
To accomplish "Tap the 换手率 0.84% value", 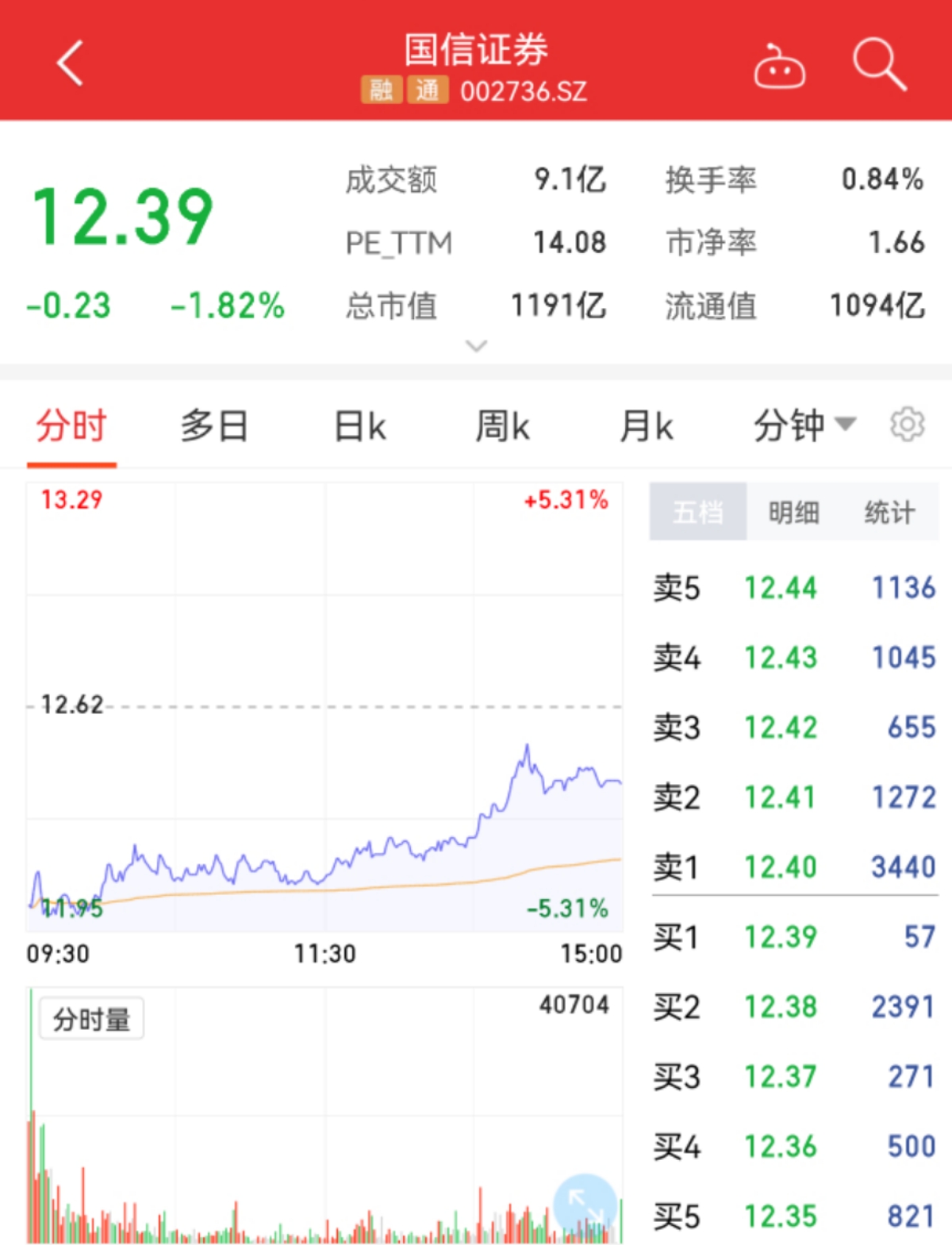I will click(882, 179).
